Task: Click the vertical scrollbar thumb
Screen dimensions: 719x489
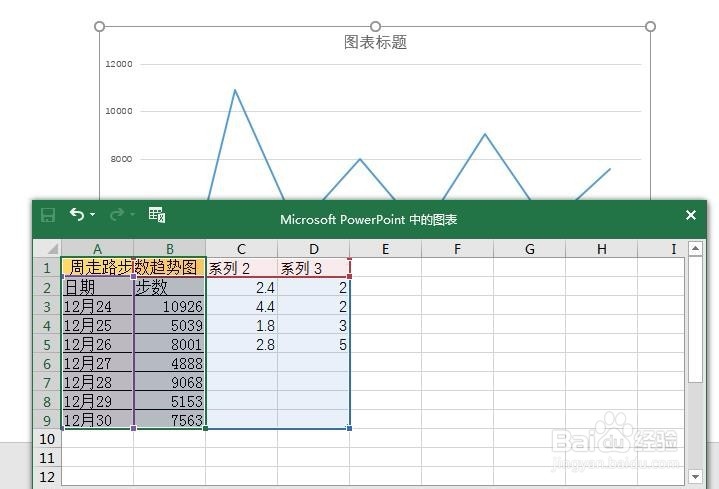Action: [x=696, y=319]
